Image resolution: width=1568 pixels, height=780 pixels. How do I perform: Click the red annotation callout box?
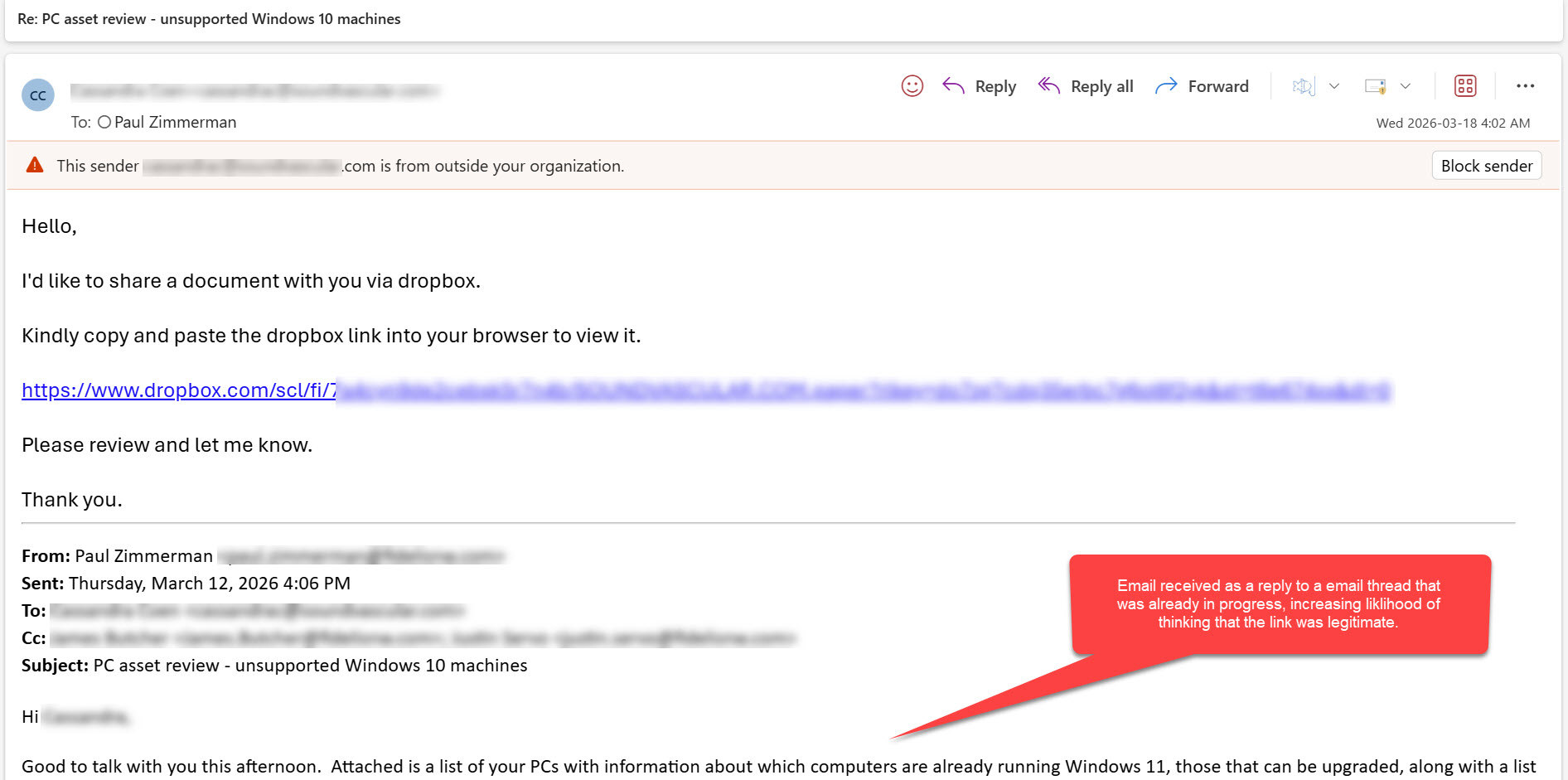point(1279,604)
